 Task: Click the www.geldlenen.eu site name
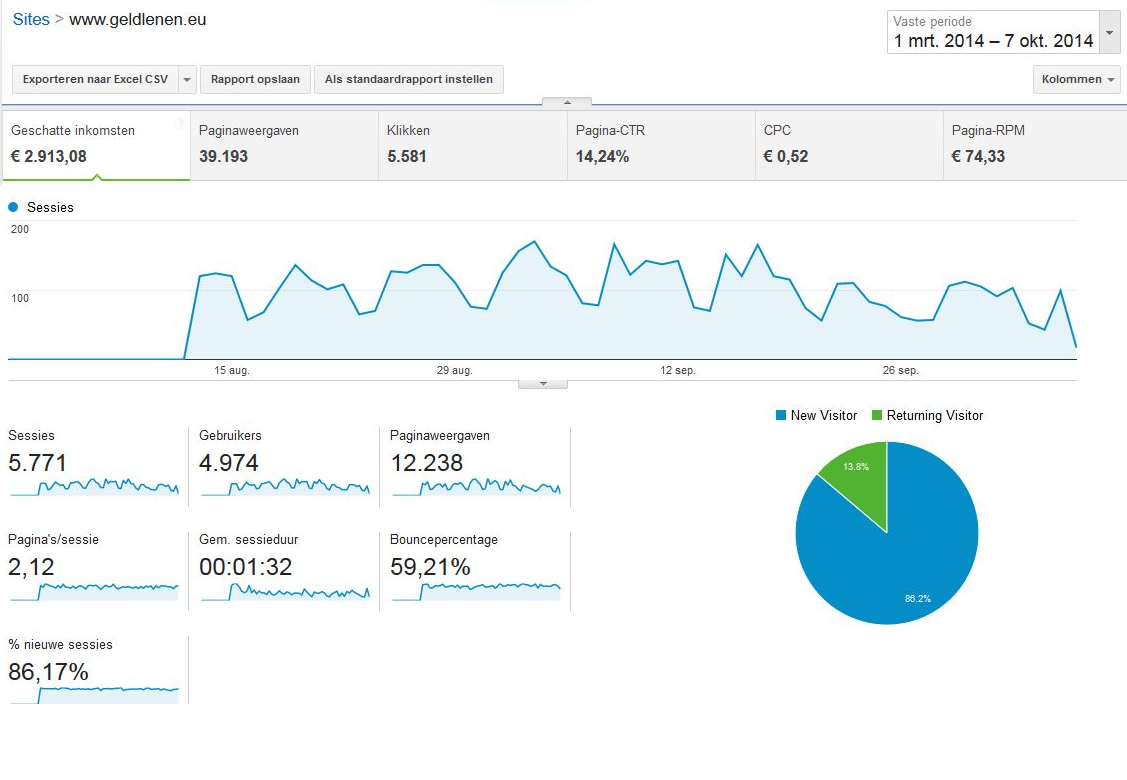[137, 19]
